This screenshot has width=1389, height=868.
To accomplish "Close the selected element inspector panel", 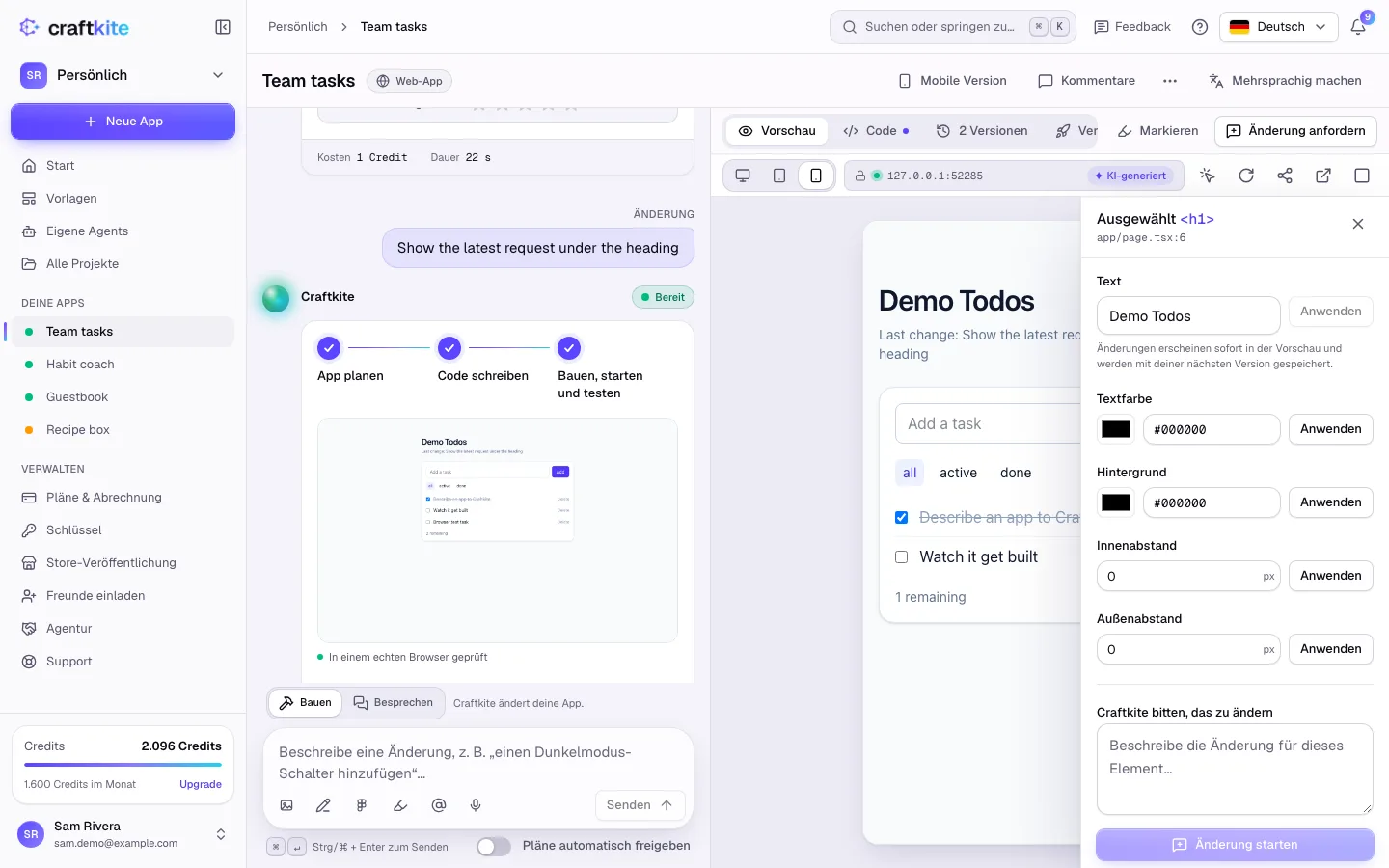I will coord(1358,224).
